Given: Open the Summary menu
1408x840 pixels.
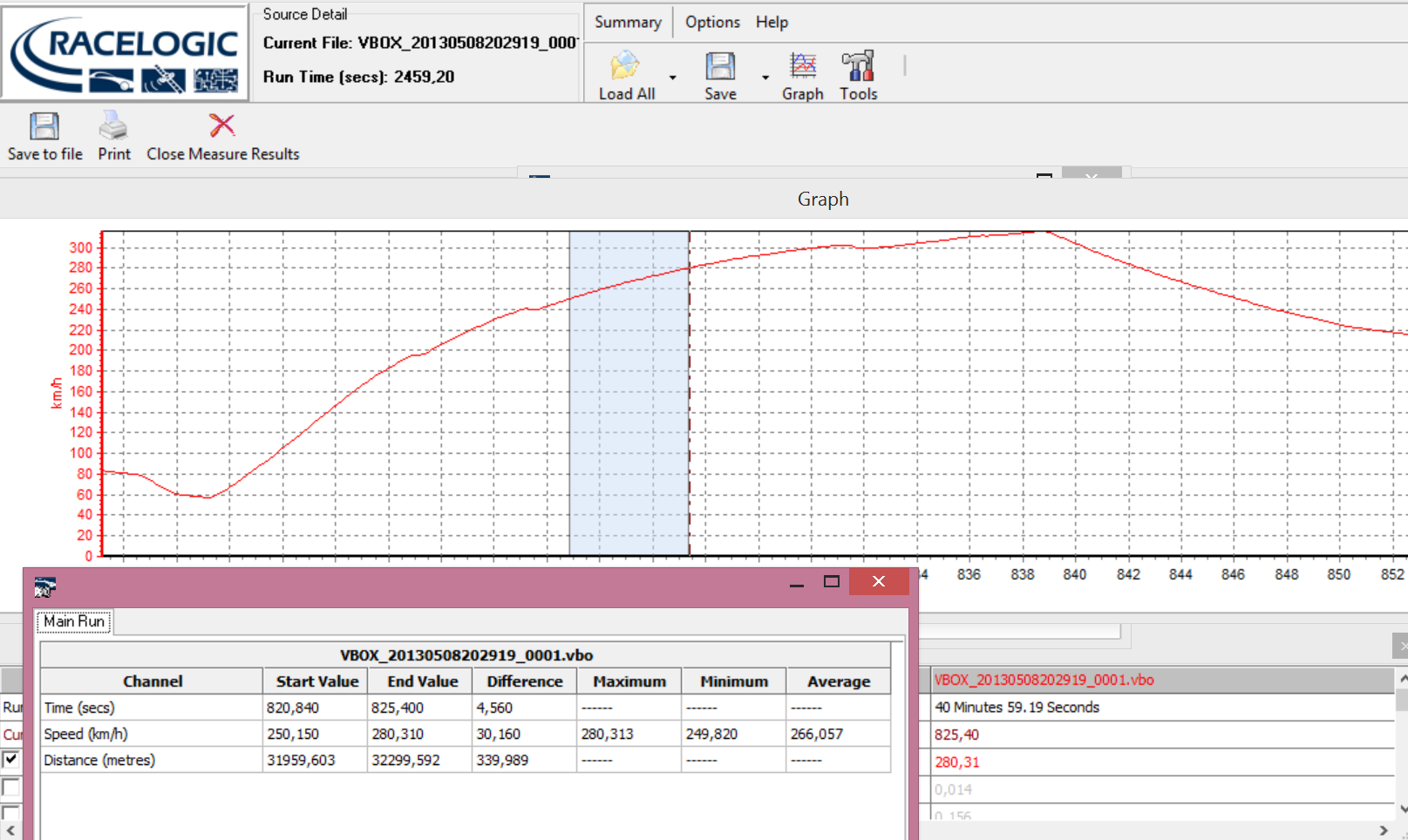Looking at the screenshot, I should pos(628,22).
